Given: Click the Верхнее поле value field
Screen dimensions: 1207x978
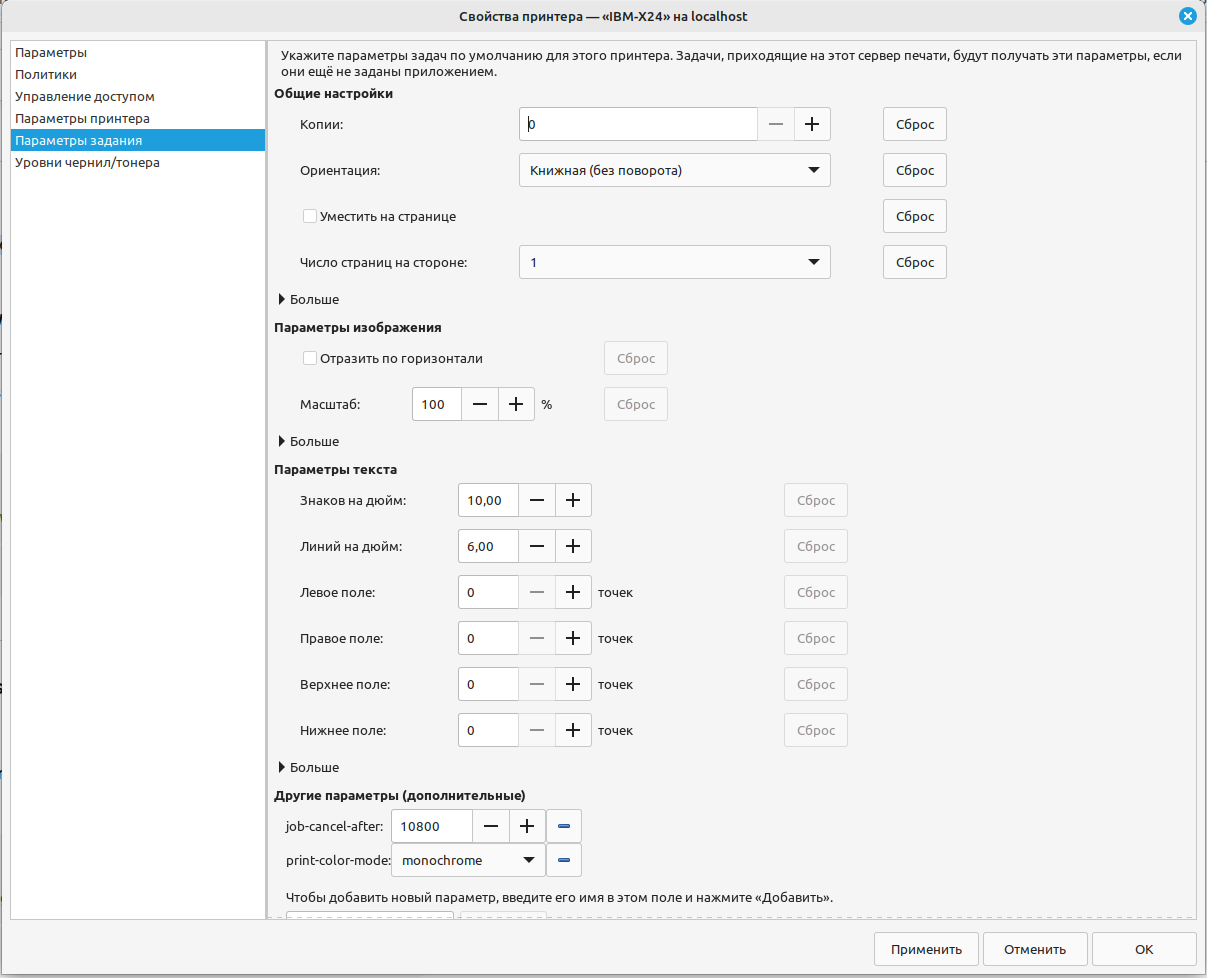Looking at the screenshot, I should click(x=488, y=684).
